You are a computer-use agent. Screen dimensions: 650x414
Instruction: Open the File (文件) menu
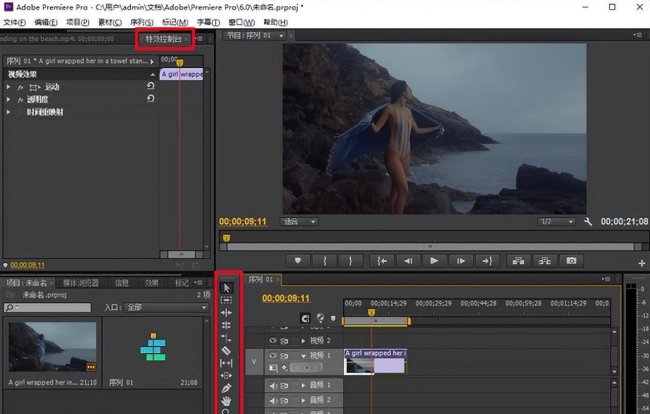[15, 22]
